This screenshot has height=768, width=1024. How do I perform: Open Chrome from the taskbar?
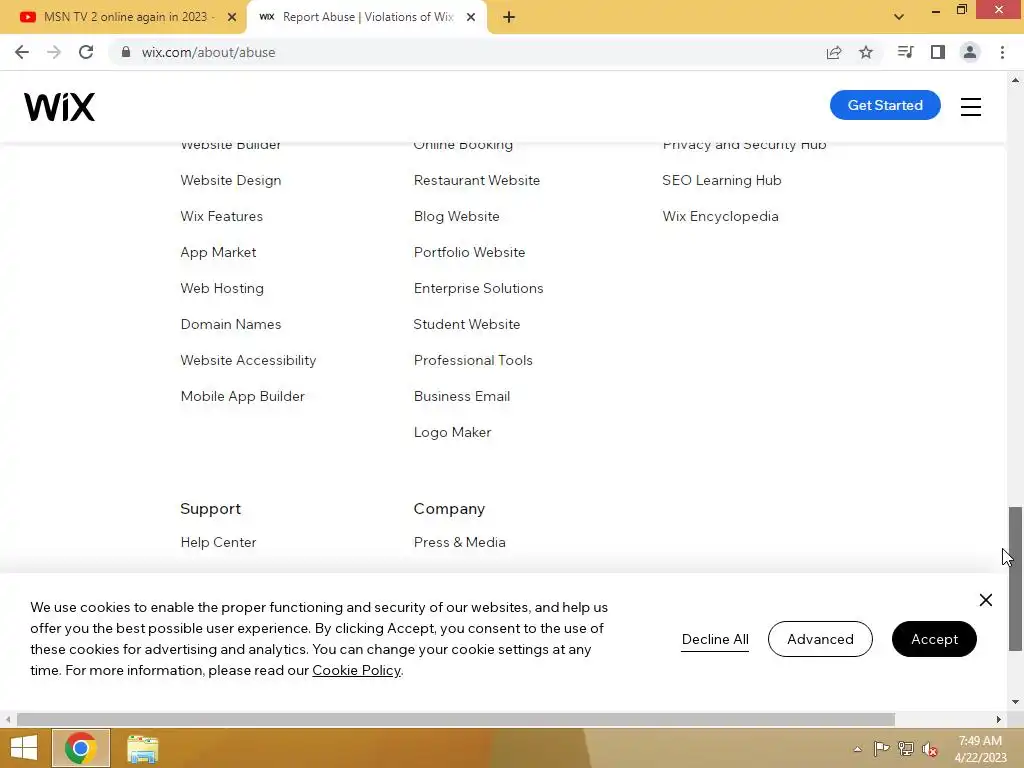pyautogui.click(x=81, y=748)
